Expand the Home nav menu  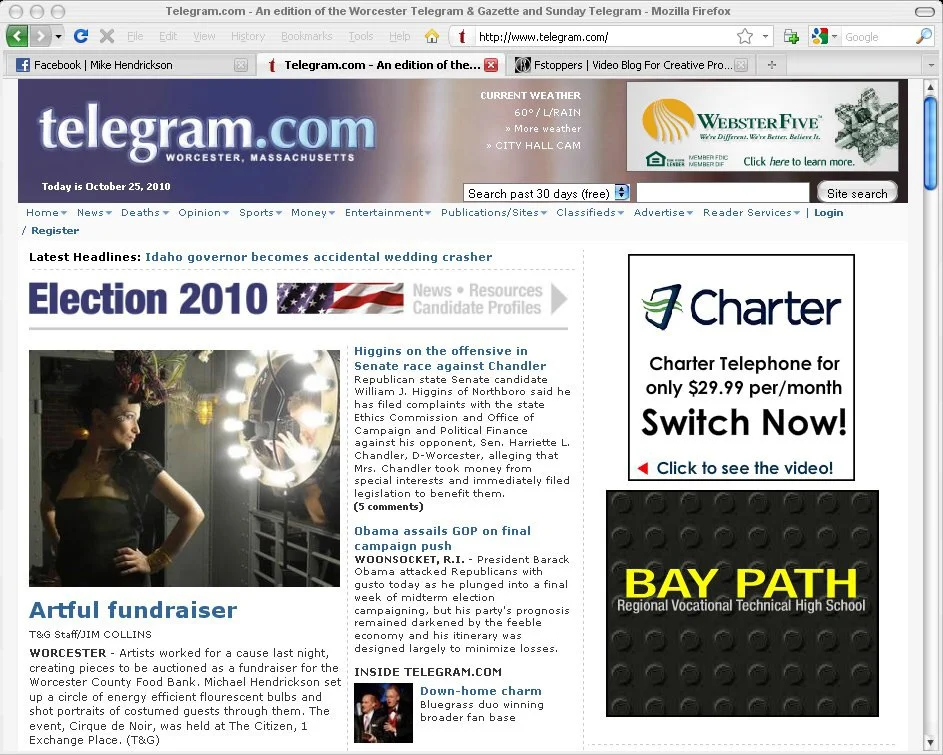(46, 212)
